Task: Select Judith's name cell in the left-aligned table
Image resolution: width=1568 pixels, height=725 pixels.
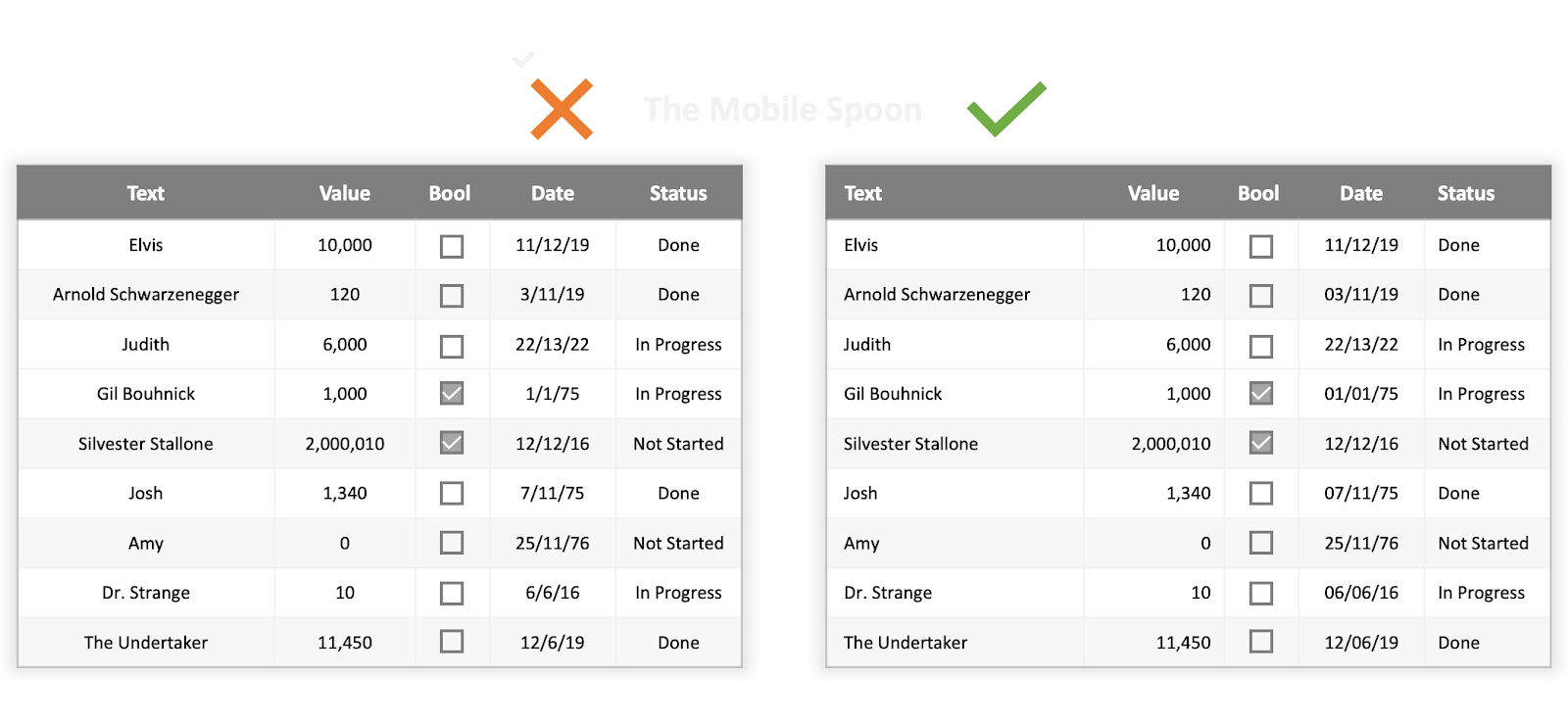Action: click(867, 345)
